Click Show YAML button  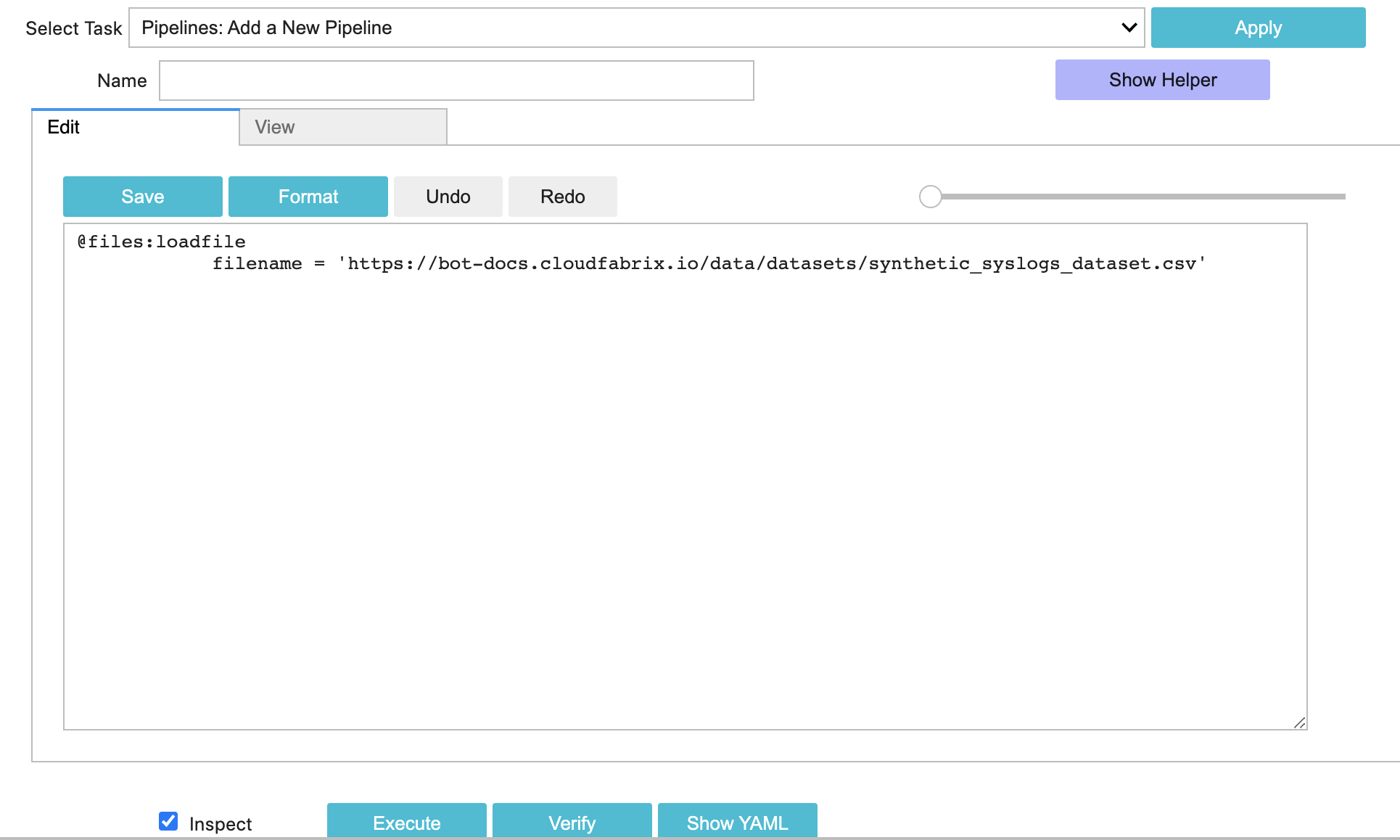737,823
